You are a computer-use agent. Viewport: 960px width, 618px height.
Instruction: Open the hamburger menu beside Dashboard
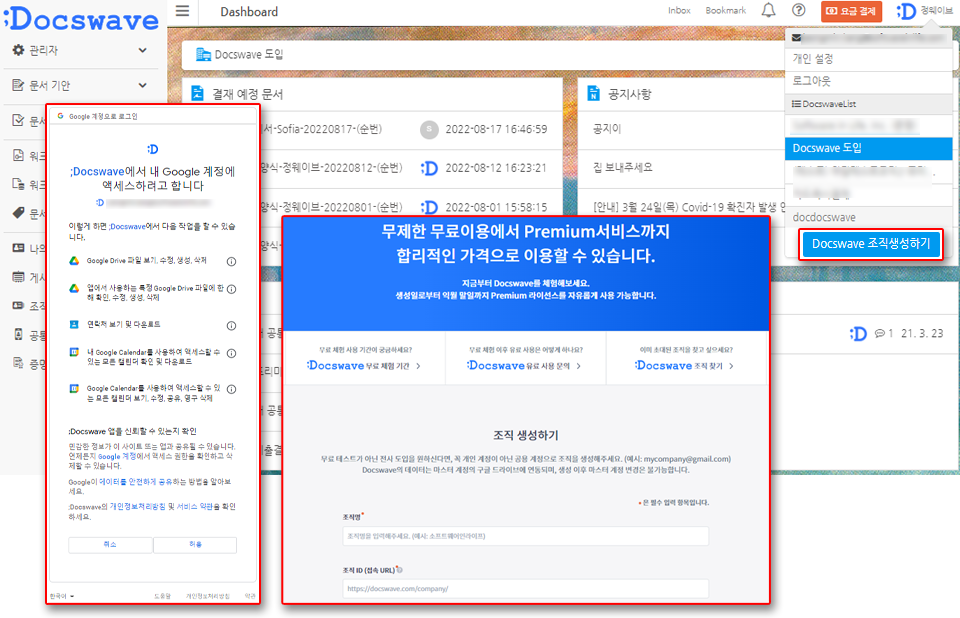coord(182,11)
